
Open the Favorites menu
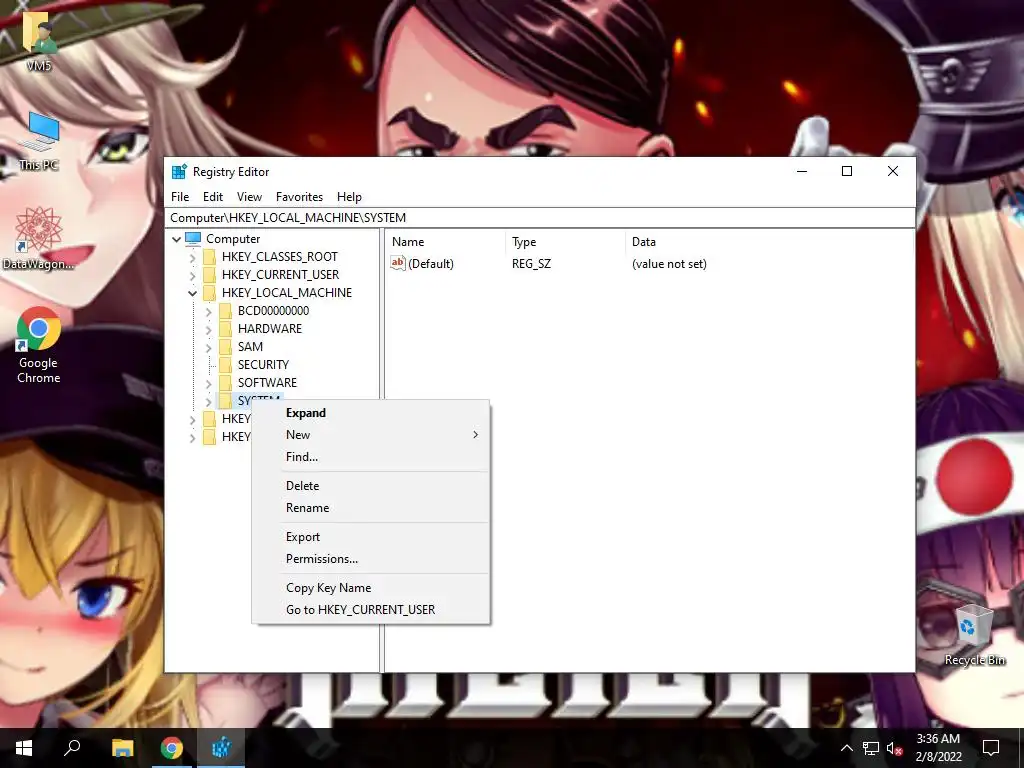point(299,197)
